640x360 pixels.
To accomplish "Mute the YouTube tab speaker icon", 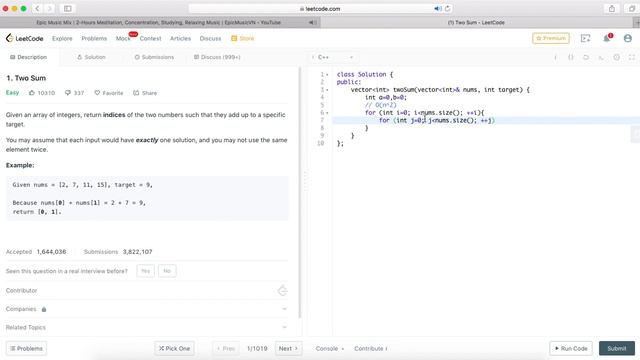I will [x=312, y=22].
